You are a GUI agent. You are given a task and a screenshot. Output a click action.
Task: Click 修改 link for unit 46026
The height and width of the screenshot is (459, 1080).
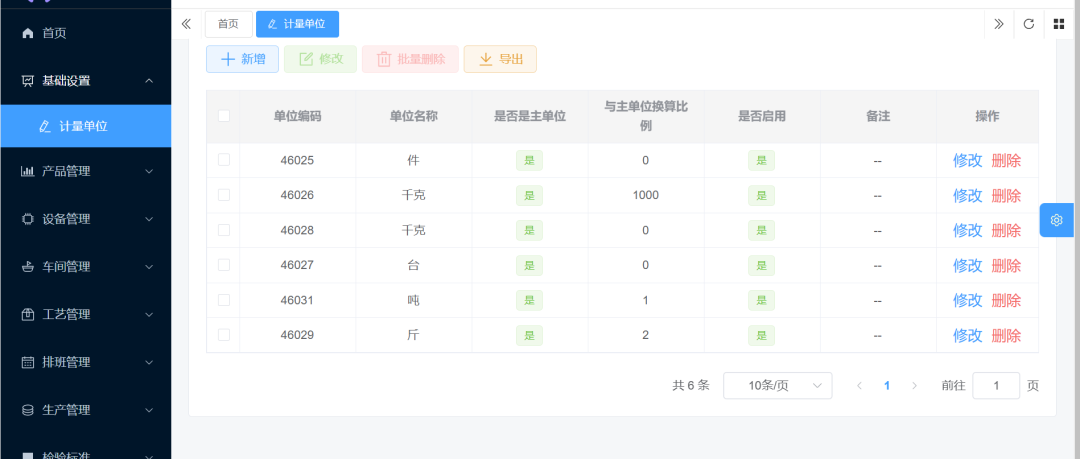click(x=967, y=195)
